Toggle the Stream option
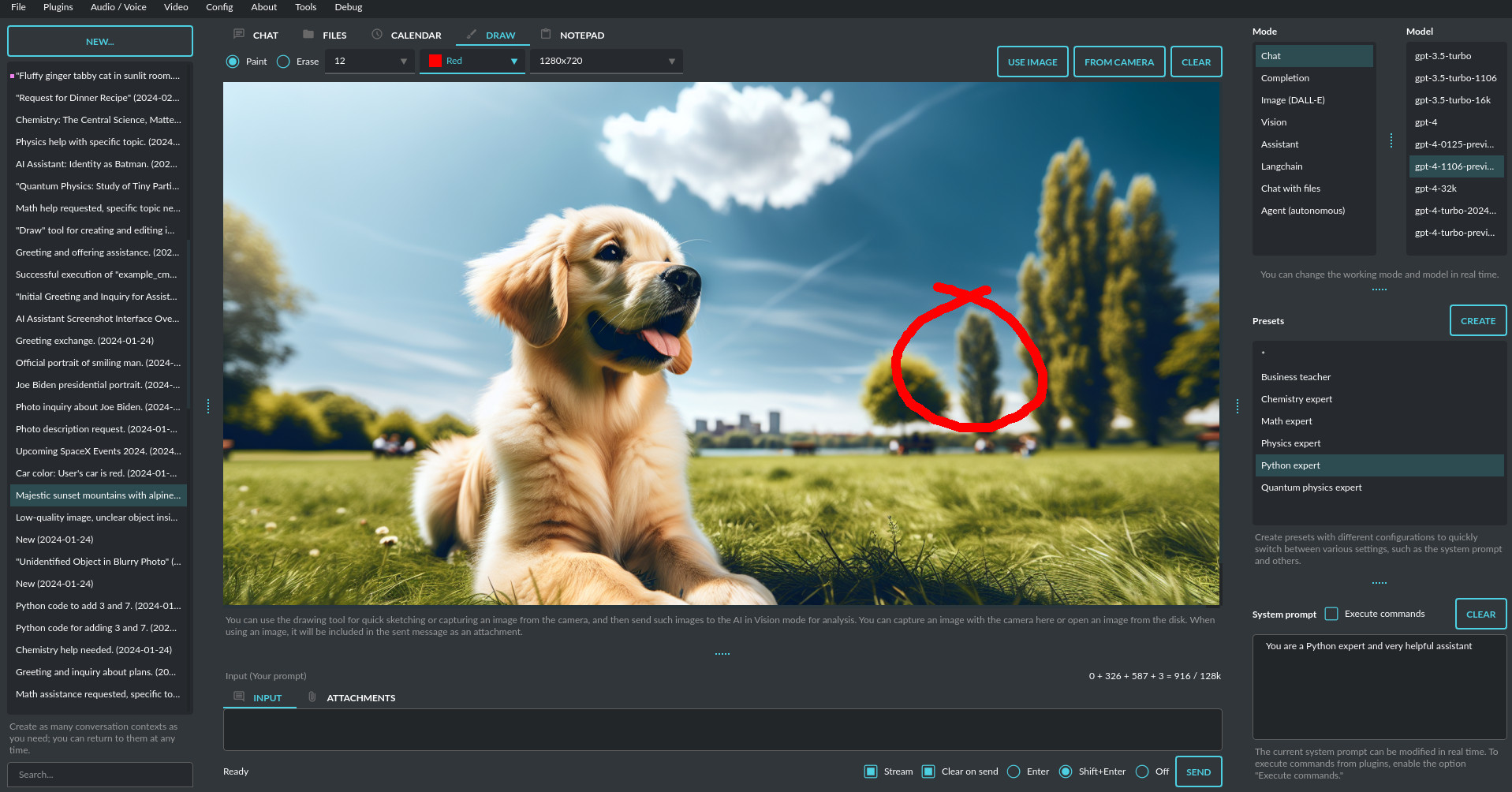The height and width of the screenshot is (792, 1512). [871, 771]
